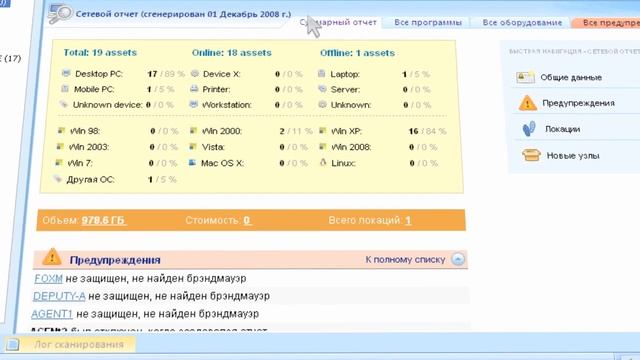640x360 pixels.
Task: Click the warning icon in Предупреждения header
Action: pos(52,257)
